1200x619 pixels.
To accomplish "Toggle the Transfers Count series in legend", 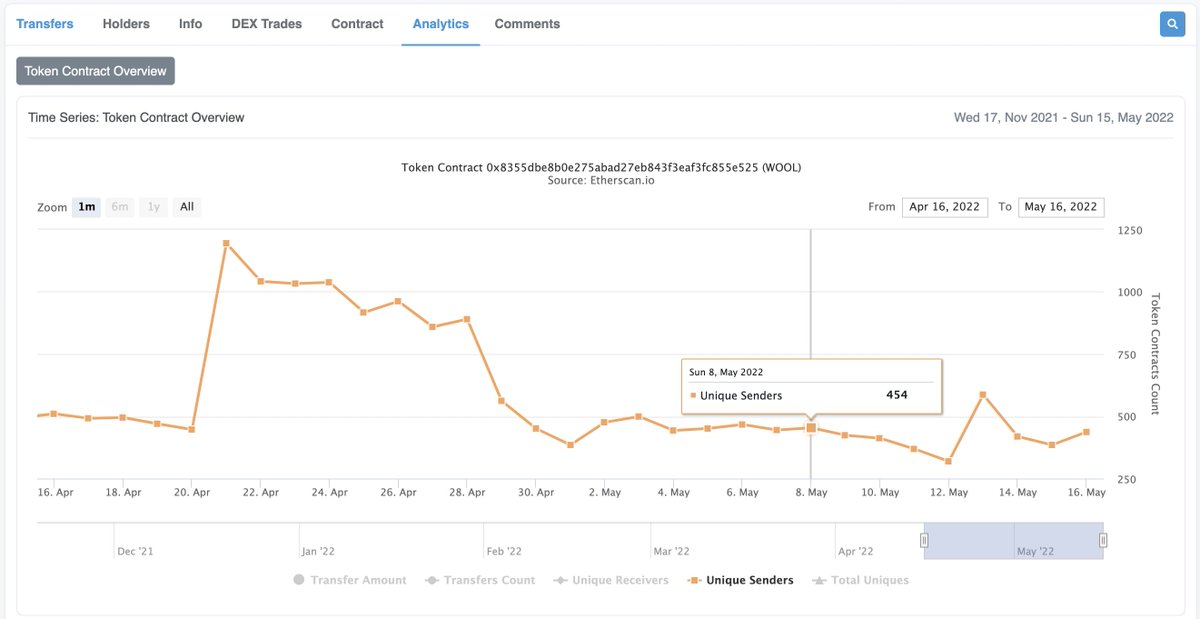I will point(480,580).
